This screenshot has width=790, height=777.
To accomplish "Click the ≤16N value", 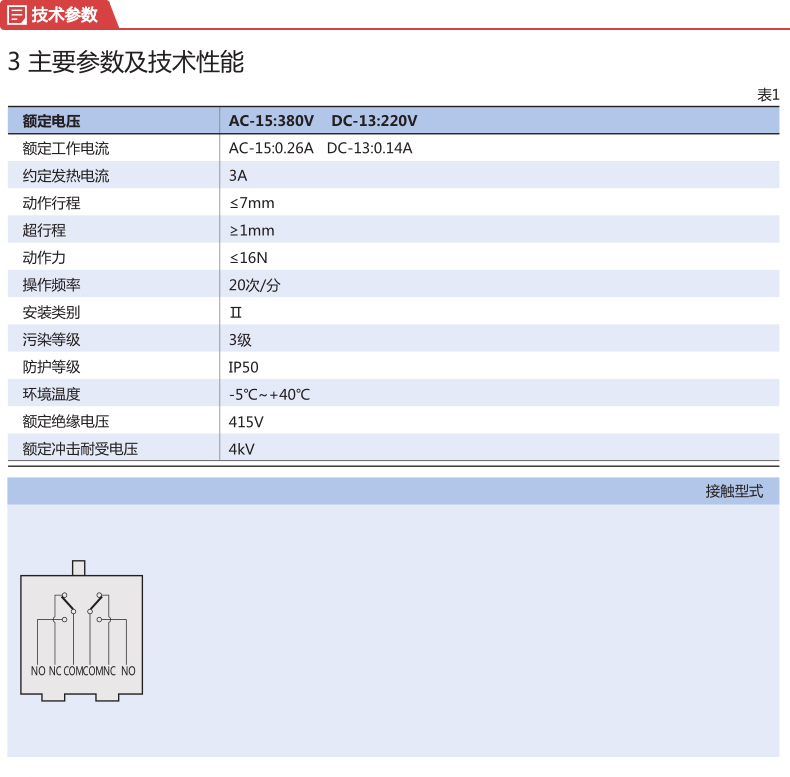I will [x=248, y=258].
